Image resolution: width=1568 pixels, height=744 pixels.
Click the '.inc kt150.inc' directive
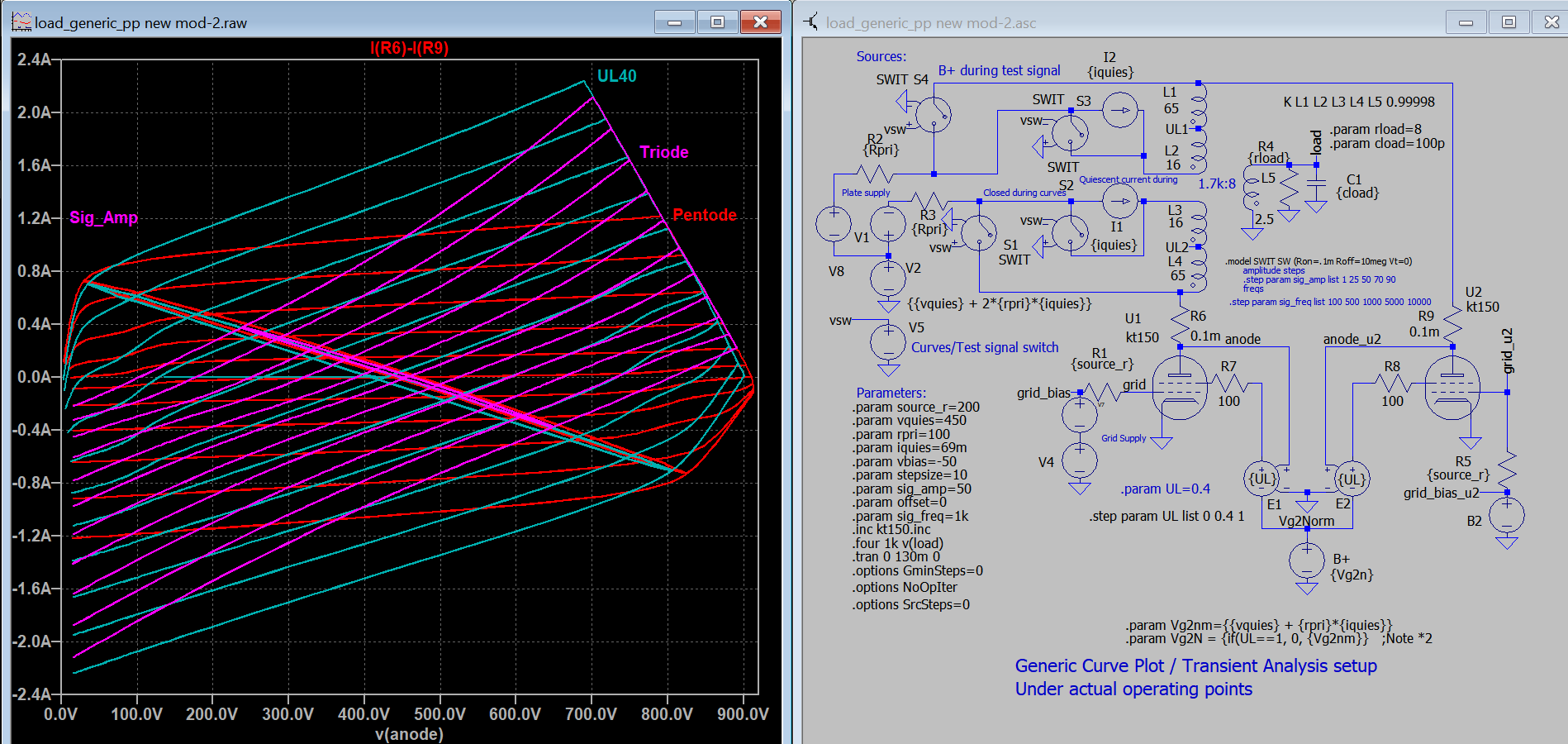click(x=891, y=530)
